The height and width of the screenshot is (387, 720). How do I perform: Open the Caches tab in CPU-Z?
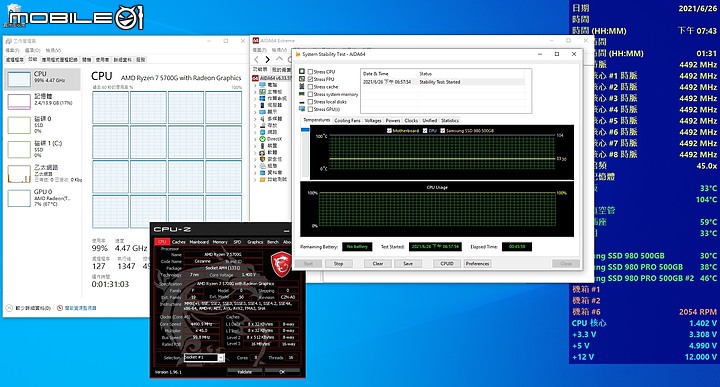pyautogui.click(x=179, y=241)
